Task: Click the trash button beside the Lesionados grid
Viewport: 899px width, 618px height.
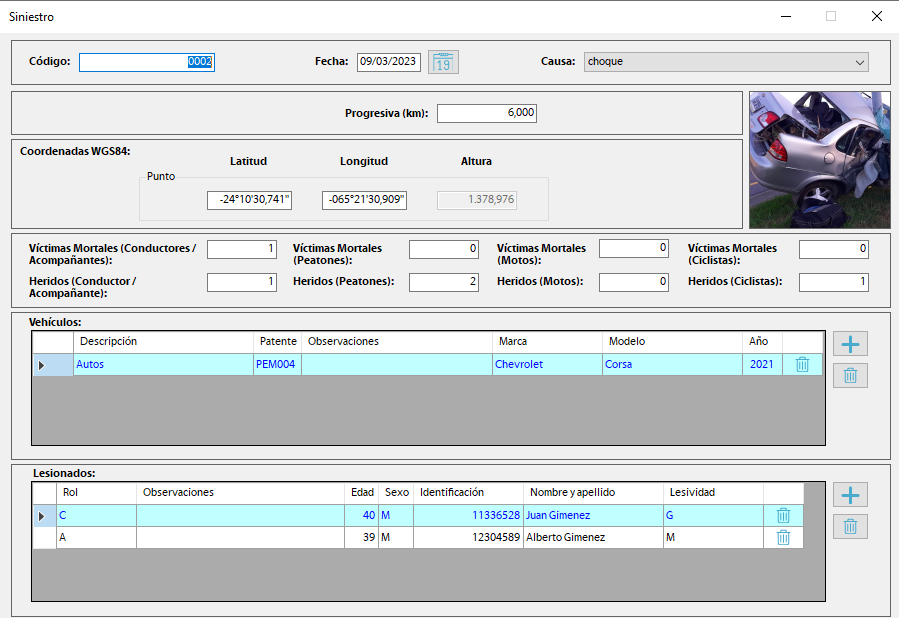Action: 850,527
